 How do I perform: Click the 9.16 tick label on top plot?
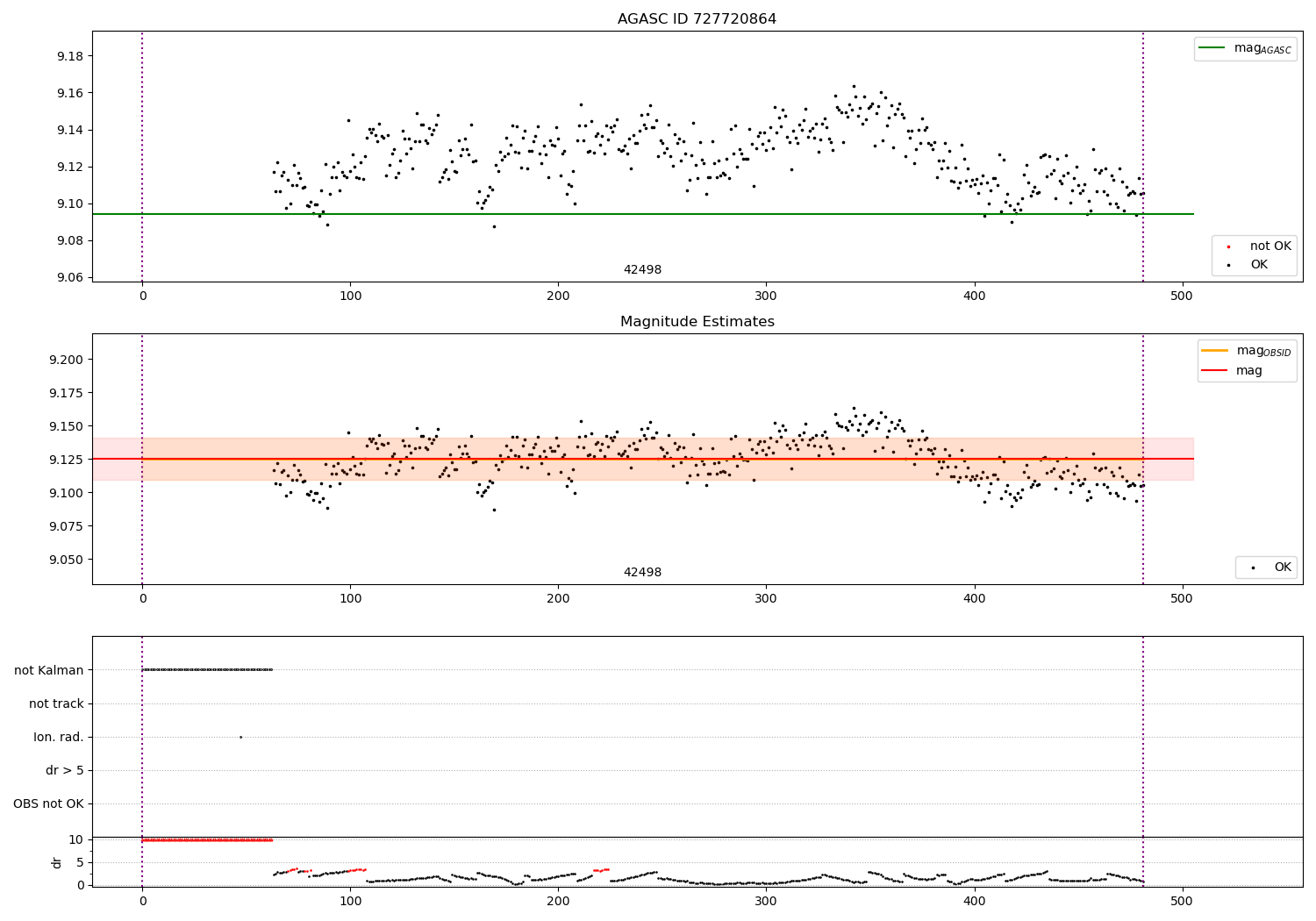[x=69, y=93]
